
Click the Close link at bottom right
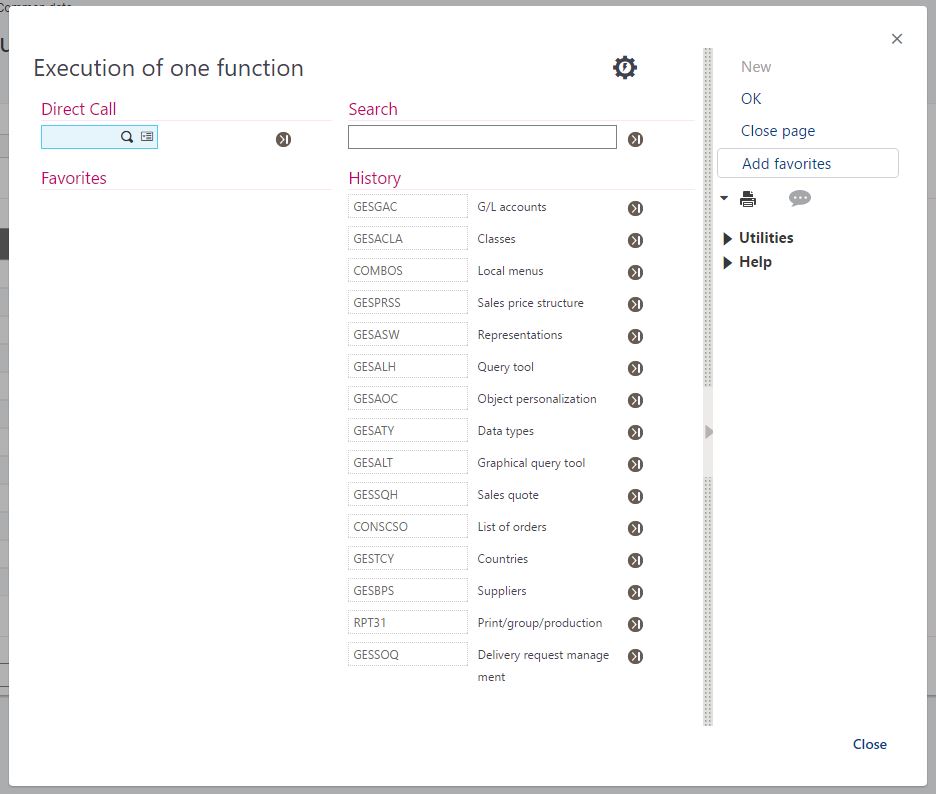click(869, 744)
